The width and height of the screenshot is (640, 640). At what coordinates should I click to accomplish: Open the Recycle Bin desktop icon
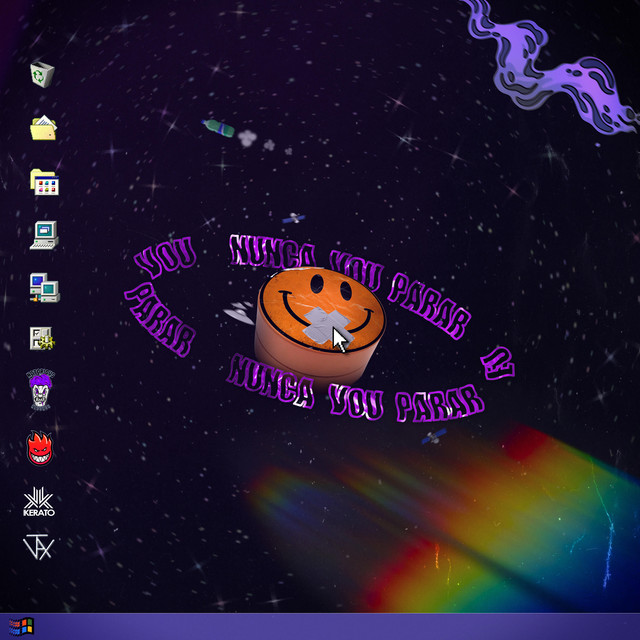(x=42, y=74)
